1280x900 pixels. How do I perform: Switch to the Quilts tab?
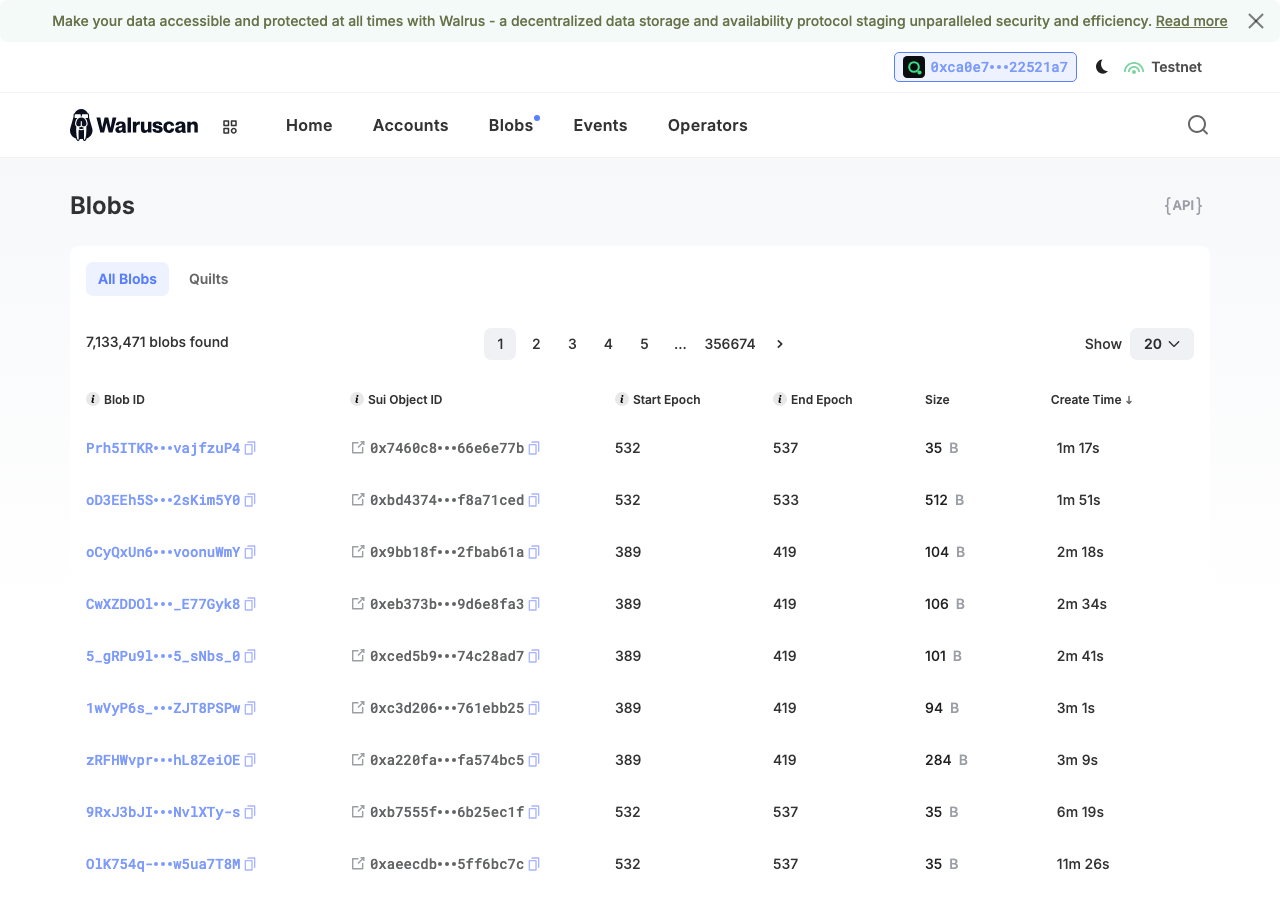coord(209,279)
